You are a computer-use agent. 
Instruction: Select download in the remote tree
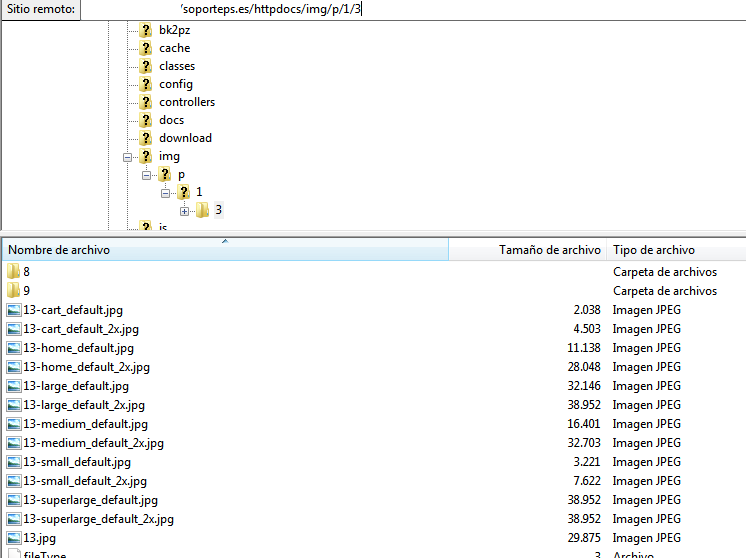pos(186,138)
